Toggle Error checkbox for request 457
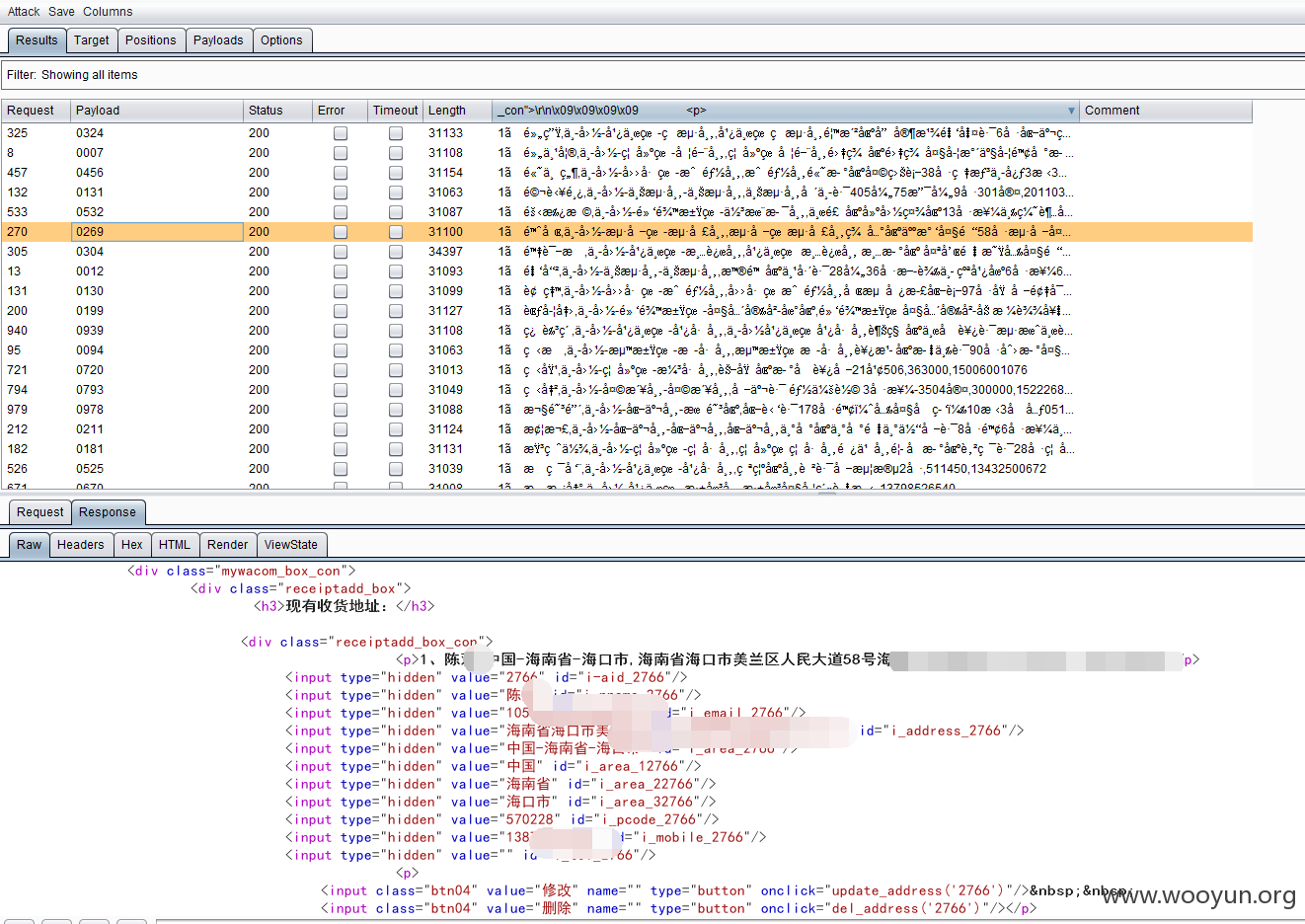 tap(341, 173)
